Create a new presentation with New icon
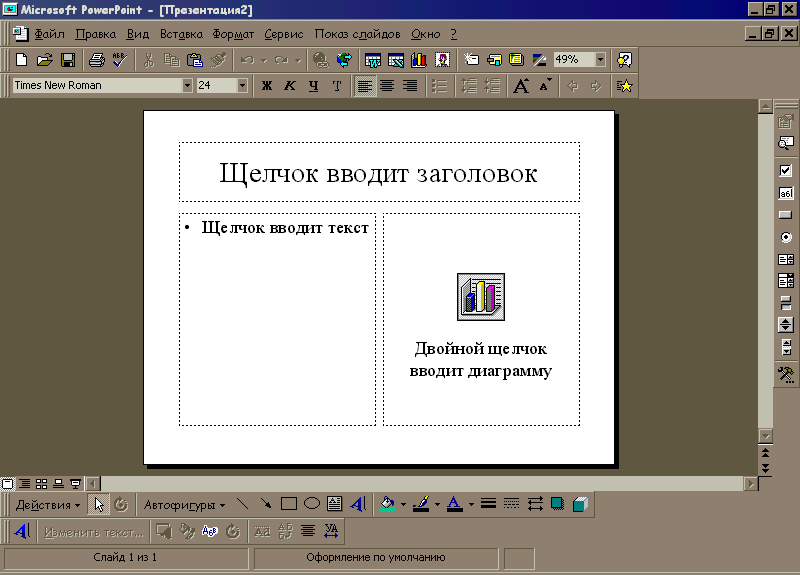This screenshot has height=575, width=800. [21, 60]
